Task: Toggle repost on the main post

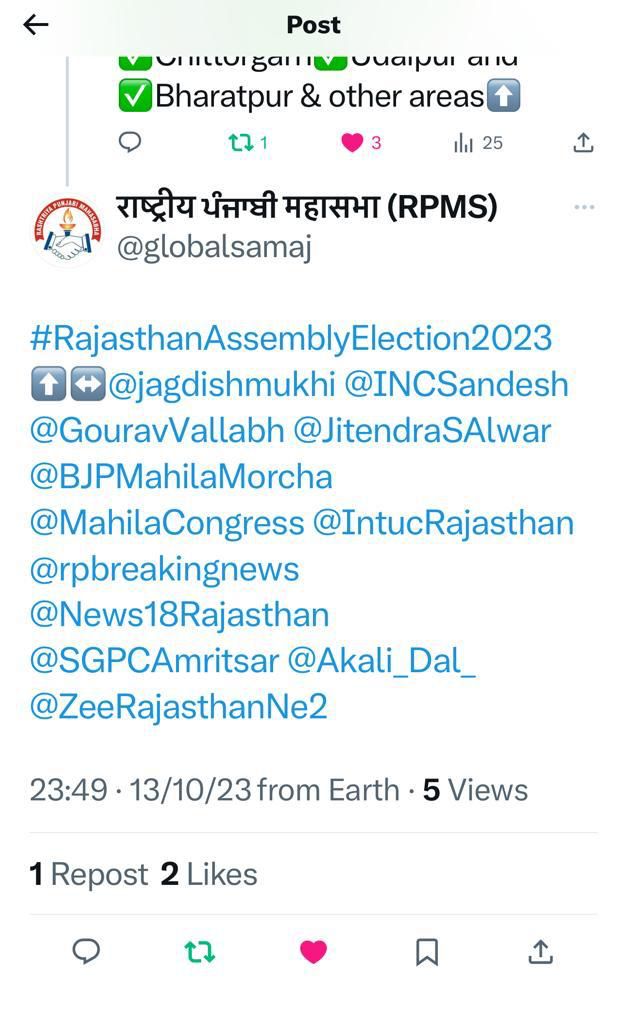Action: pyautogui.click(x=200, y=952)
